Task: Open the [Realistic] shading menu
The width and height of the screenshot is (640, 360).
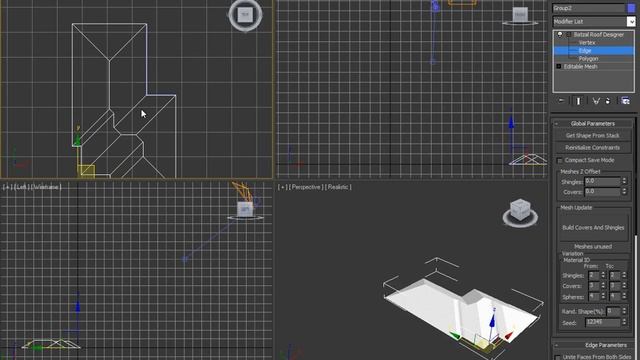Action: 338,187
